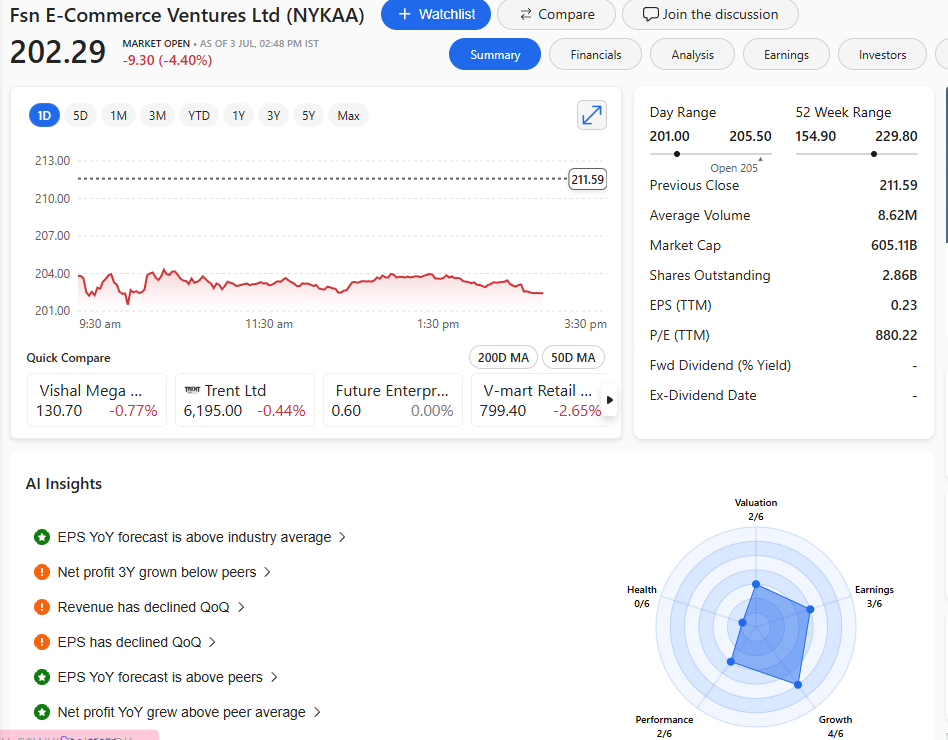Viewport: 948px width, 740px height.
Task: Switch to the Financials tab
Action: pyautogui.click(x=595, y=55)
